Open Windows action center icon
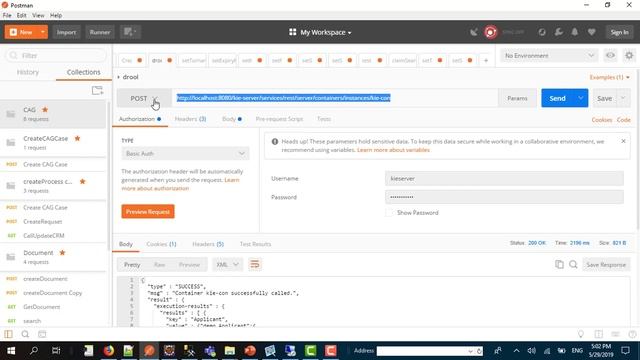The image size is (640, 360). [x=626, y=351]
